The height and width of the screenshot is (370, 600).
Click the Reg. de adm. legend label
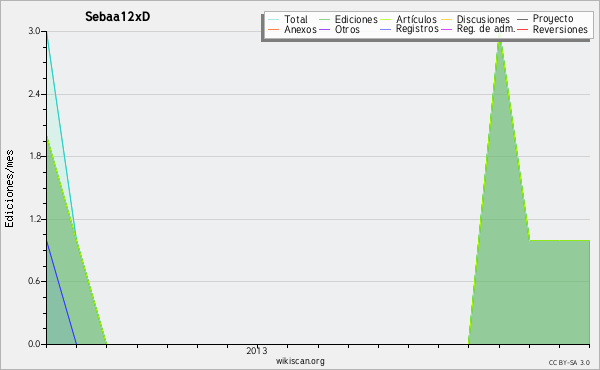pyautogui.click(x=486, y=29)
